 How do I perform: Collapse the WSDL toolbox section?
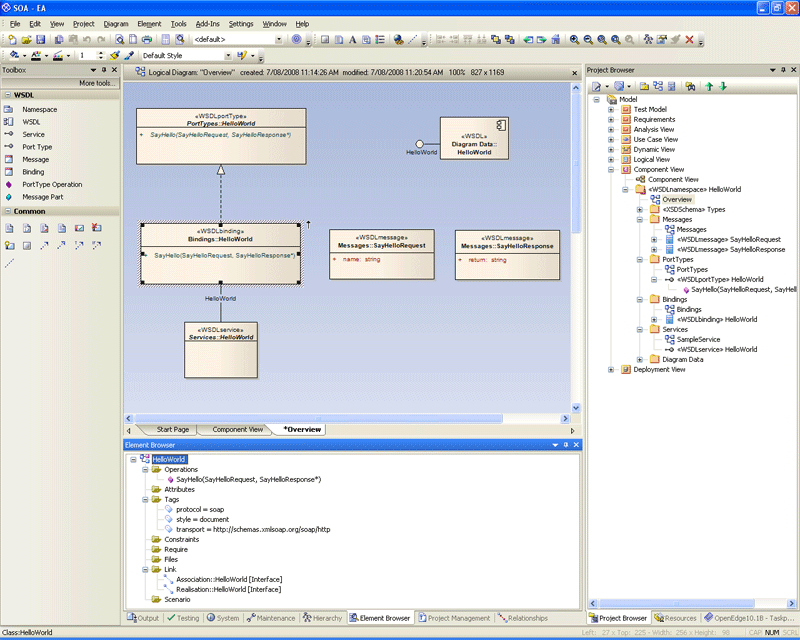(x=8, y=95)
